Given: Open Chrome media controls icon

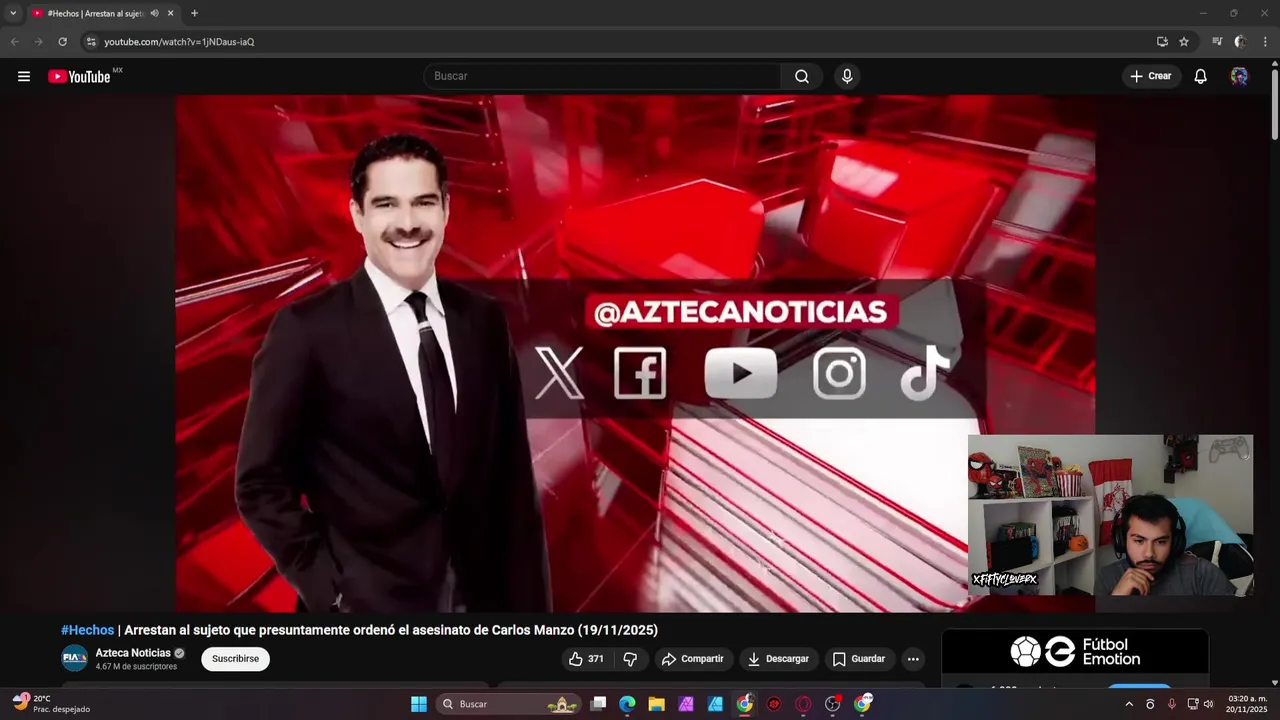Looking at the screenshot, I should coord(1217,42).
